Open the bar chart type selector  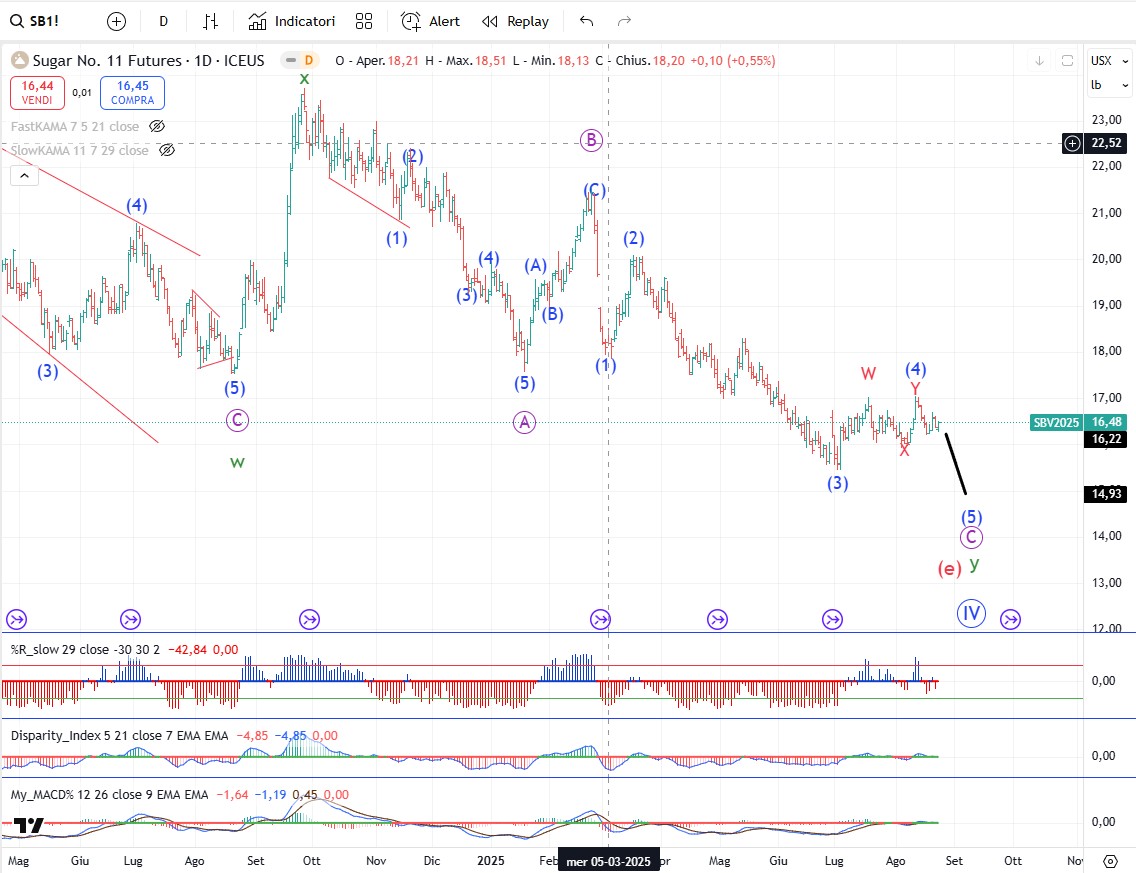(210, 21)
